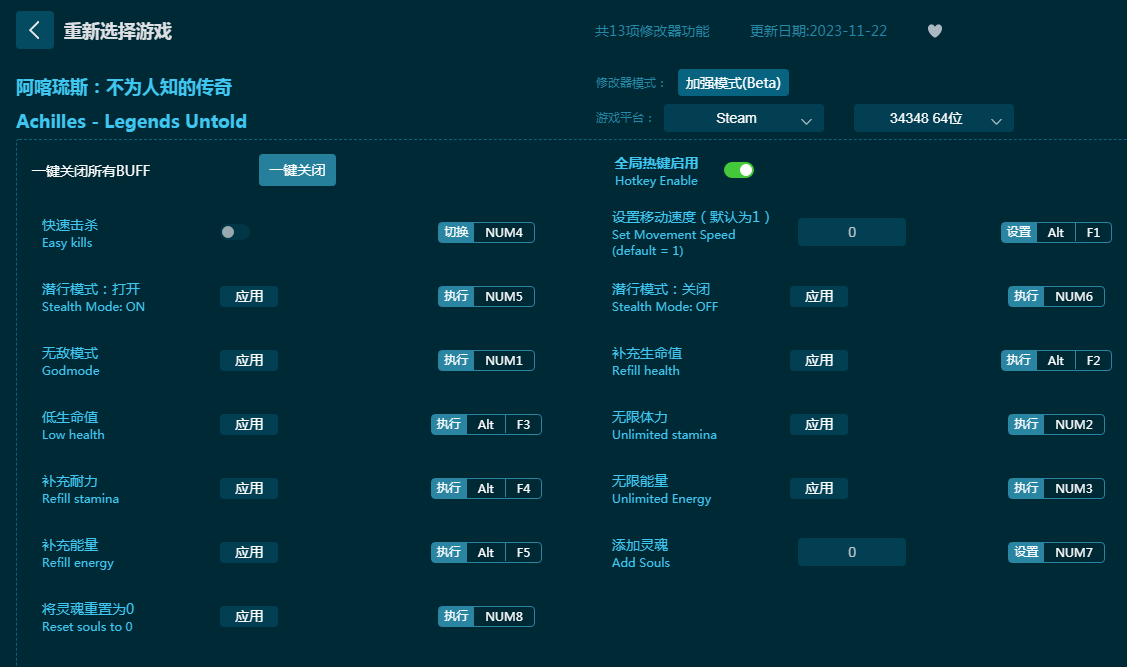Apply Stealth Mode: OFF
The height and width of the screenshot is (667, 1127).
point(819,297)
